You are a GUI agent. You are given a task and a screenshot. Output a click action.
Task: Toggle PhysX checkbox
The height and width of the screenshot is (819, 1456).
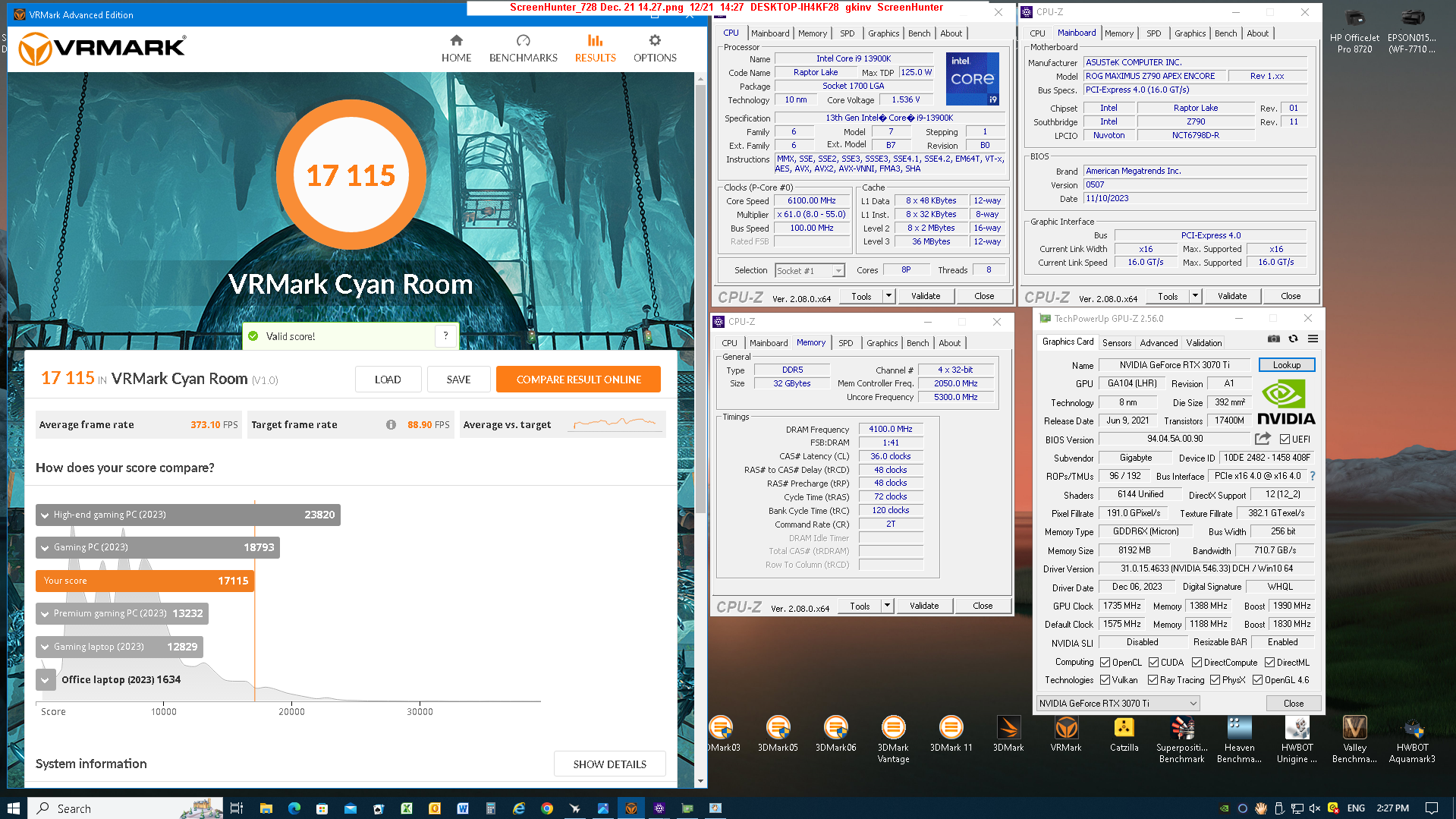click(1215, 680)
